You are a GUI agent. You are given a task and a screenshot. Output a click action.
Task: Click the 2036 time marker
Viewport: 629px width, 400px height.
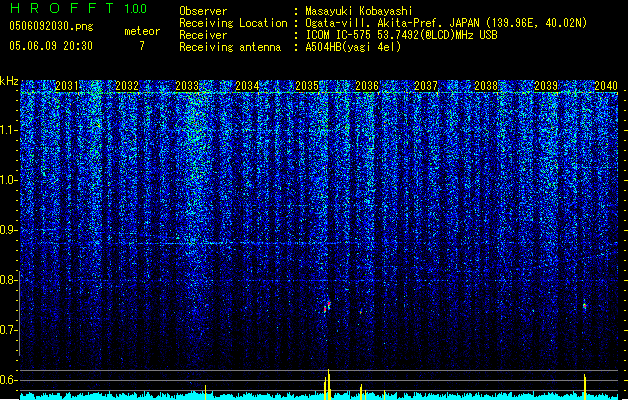click(367, 85)
